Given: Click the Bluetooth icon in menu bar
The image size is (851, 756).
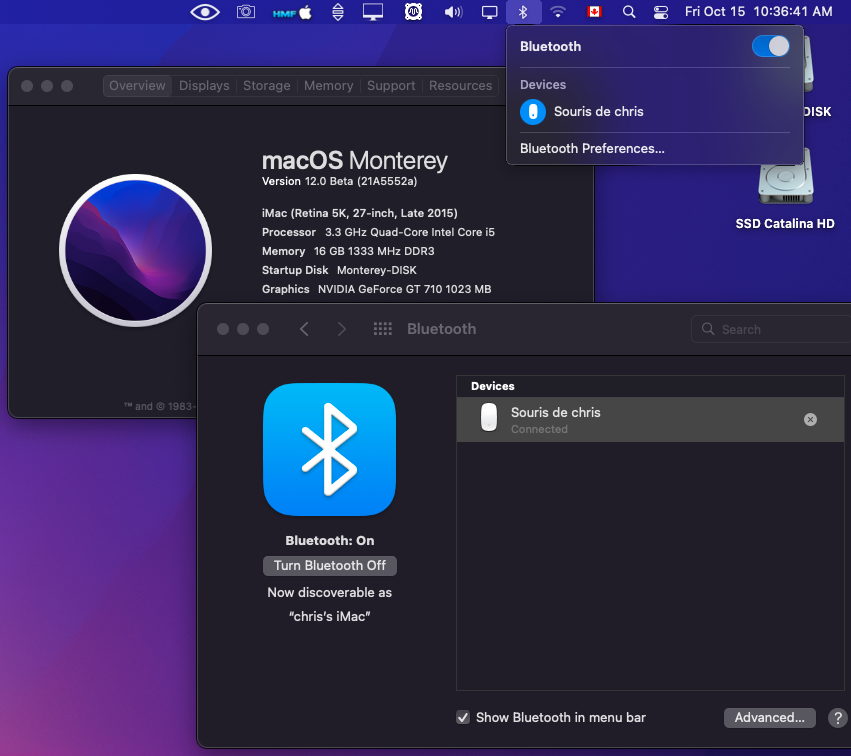Looking at the screenshot, I should pos(523,12).
